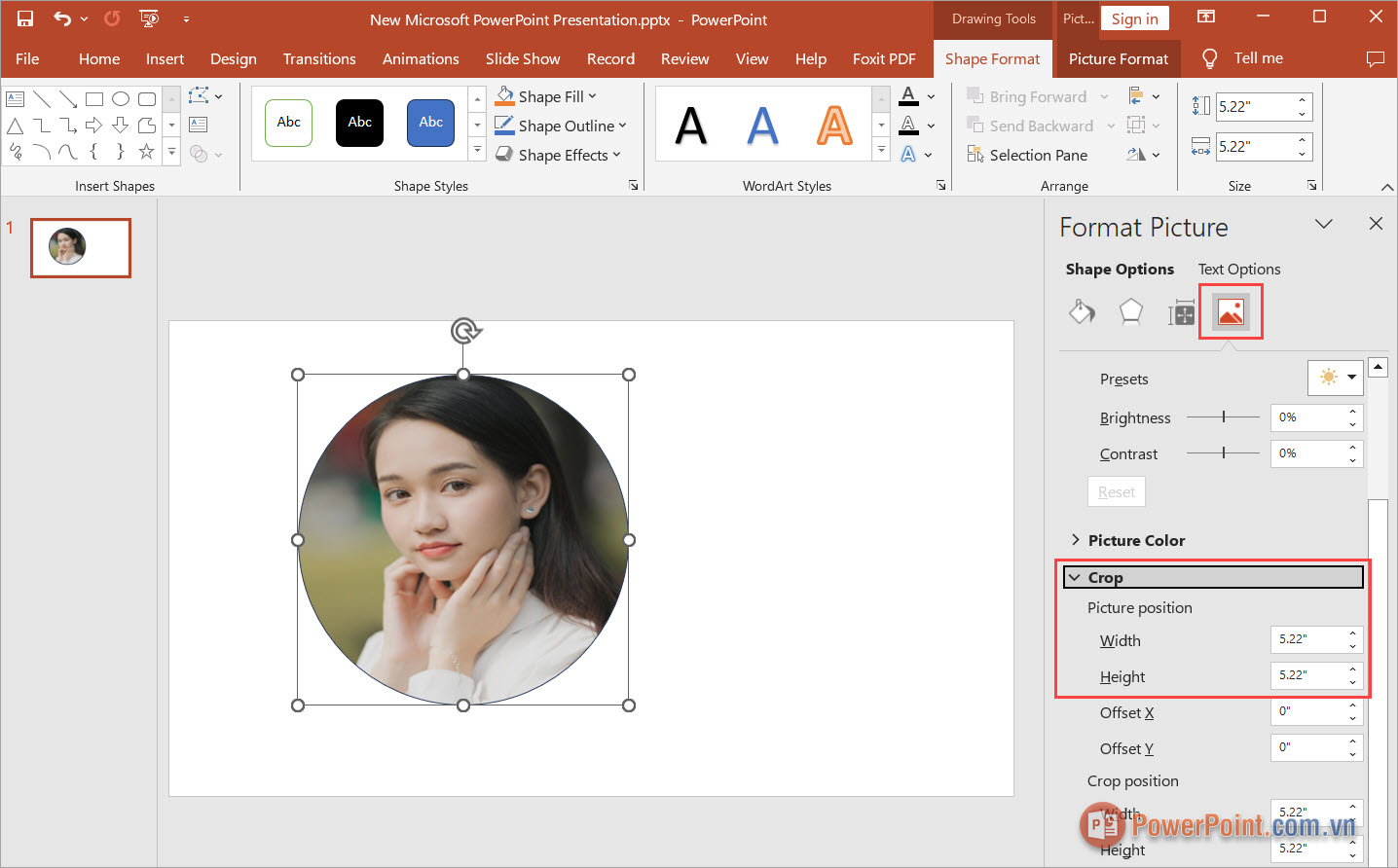Click the Sign in button

coord(1134,18)
